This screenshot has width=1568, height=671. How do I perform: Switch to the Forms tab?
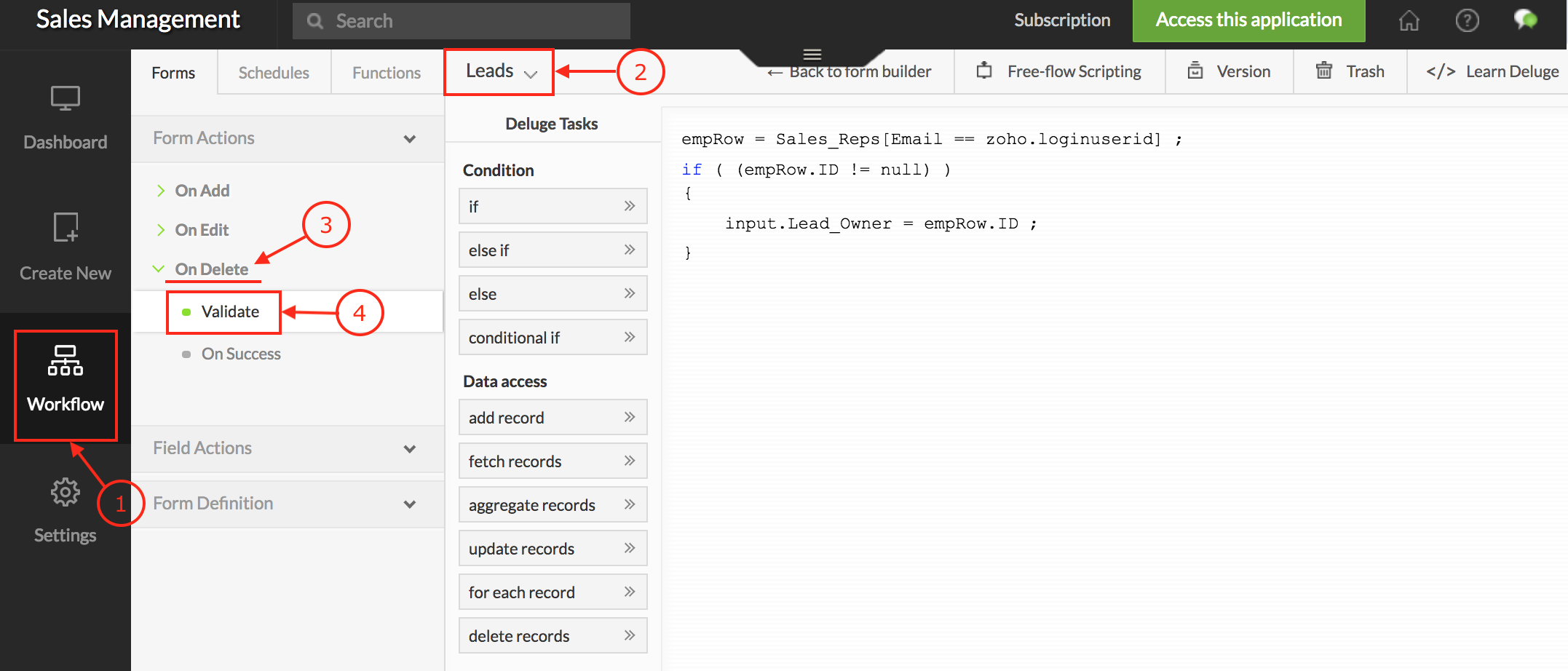click(x=173, y=73)
